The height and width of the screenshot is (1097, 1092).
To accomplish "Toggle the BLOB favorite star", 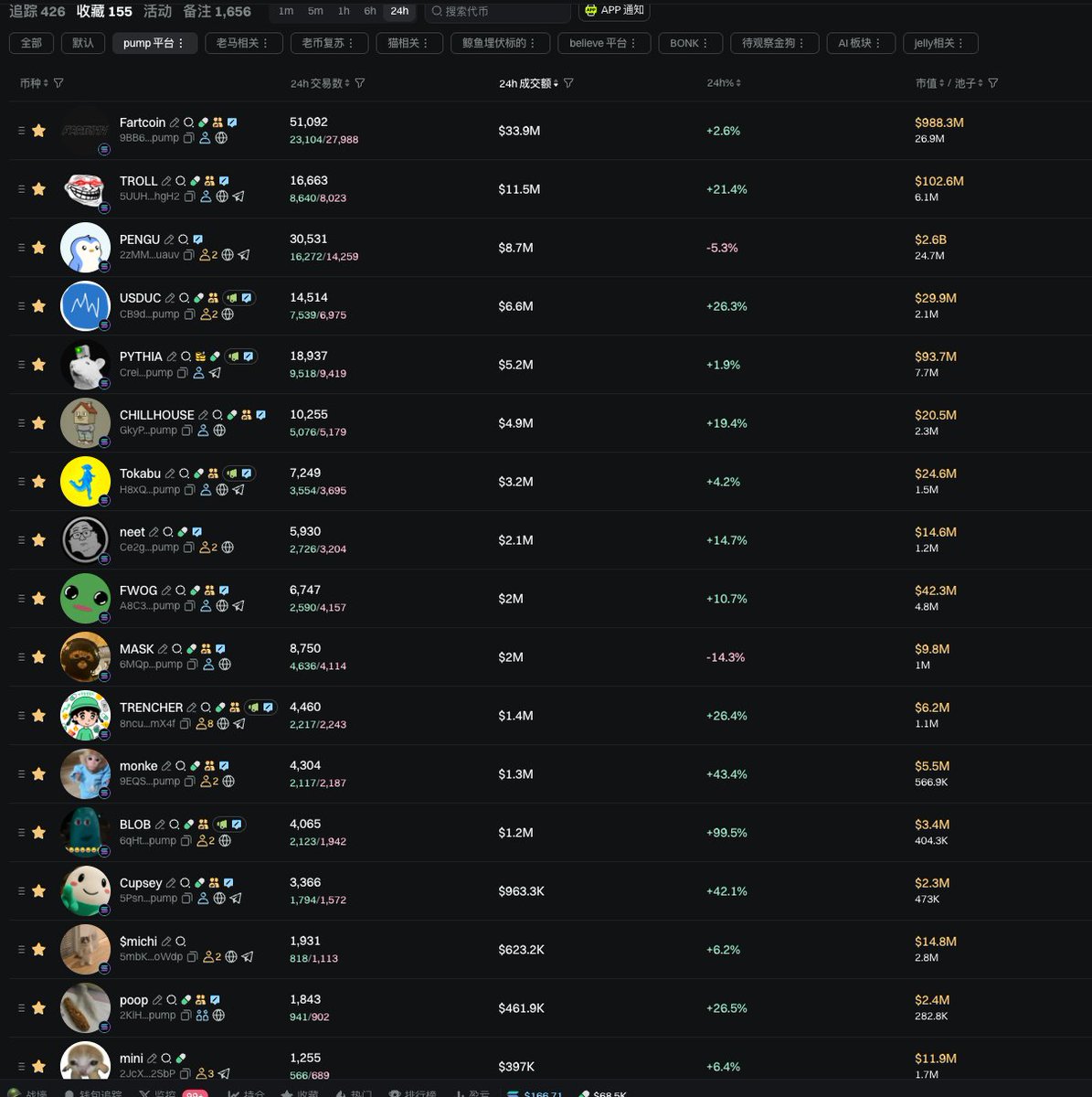I will (38, 833).
